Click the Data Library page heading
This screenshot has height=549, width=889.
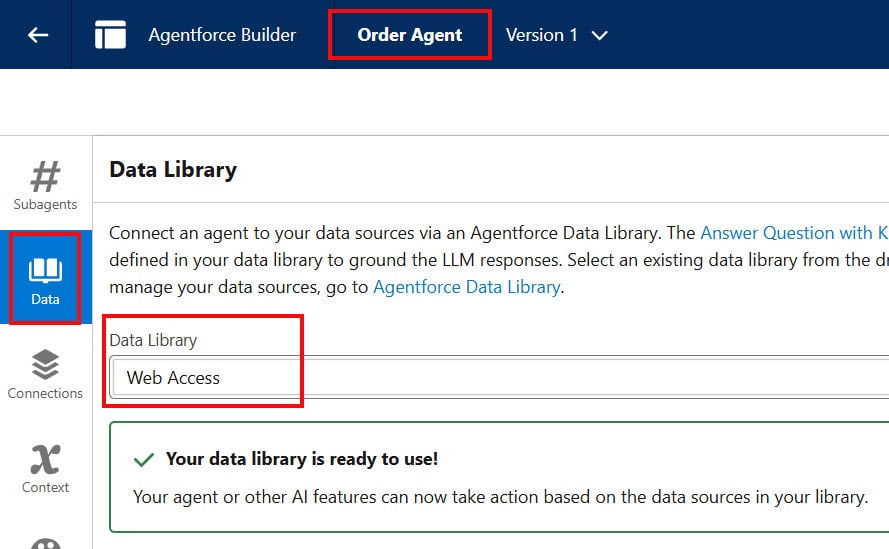(x=173, y=170)
